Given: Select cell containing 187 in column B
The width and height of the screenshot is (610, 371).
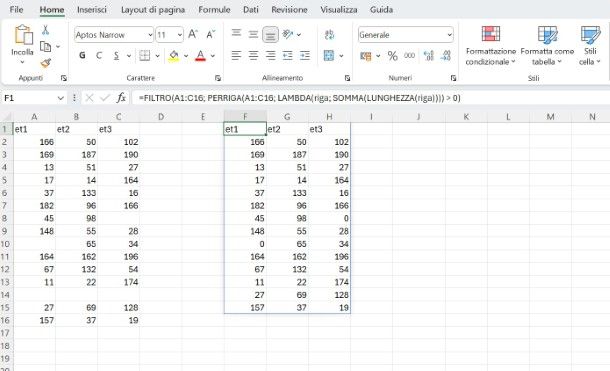Looking at the screenshot, I should tap(76, 155).
